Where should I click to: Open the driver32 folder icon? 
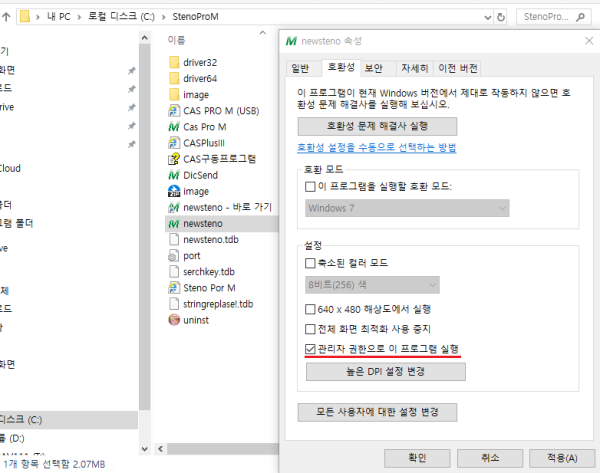click(x=173, y=62)
